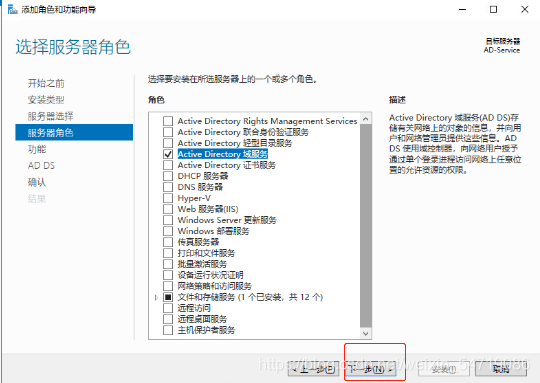The height and width of the screenshot is (383, 540).
Task: Select the Active Directory 证书服务 row label
Action: tap(227, 165)
